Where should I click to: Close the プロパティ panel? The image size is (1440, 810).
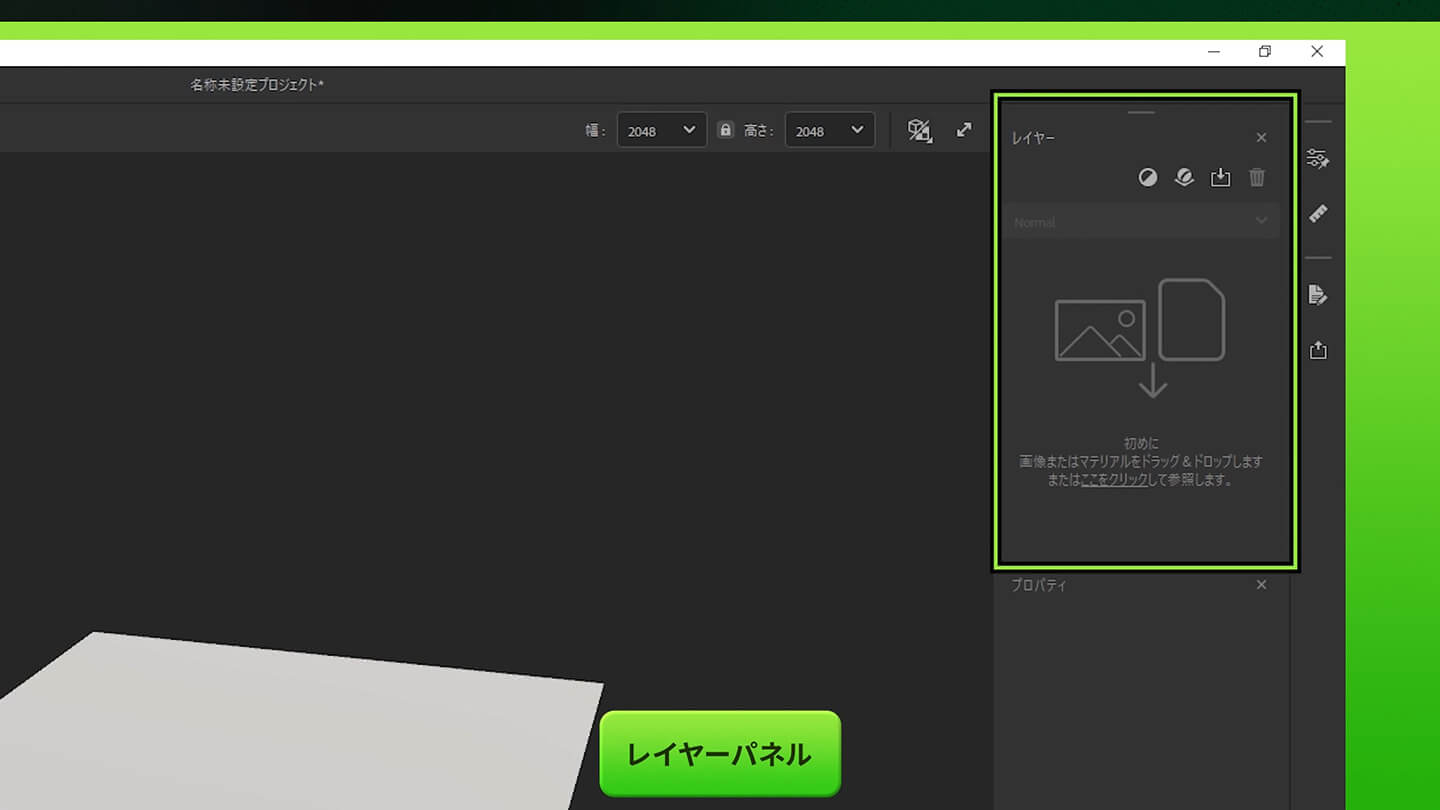[1261, 585]
